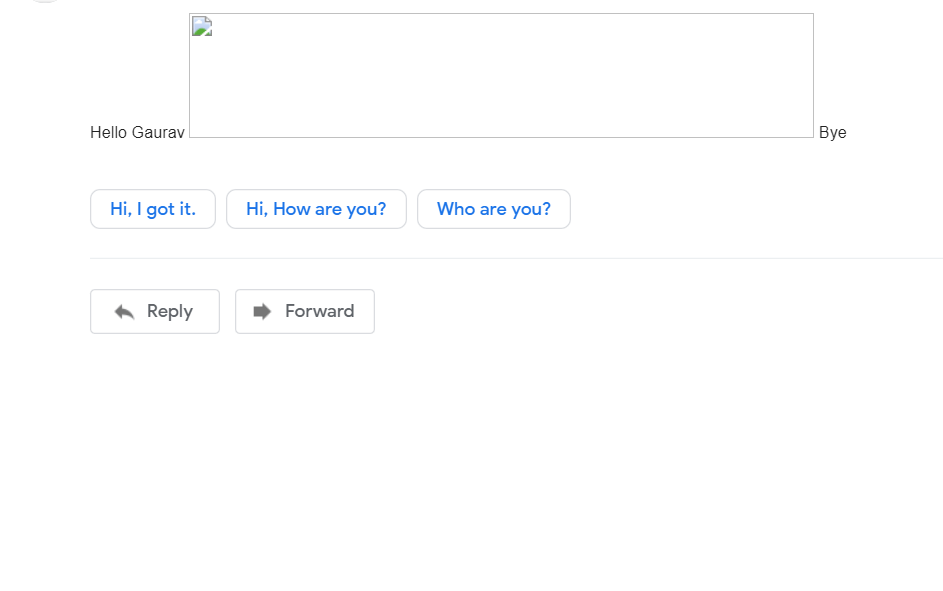943x591 pixels.
Task: Click the broken image icon
Action: click(x=201, y=26)
